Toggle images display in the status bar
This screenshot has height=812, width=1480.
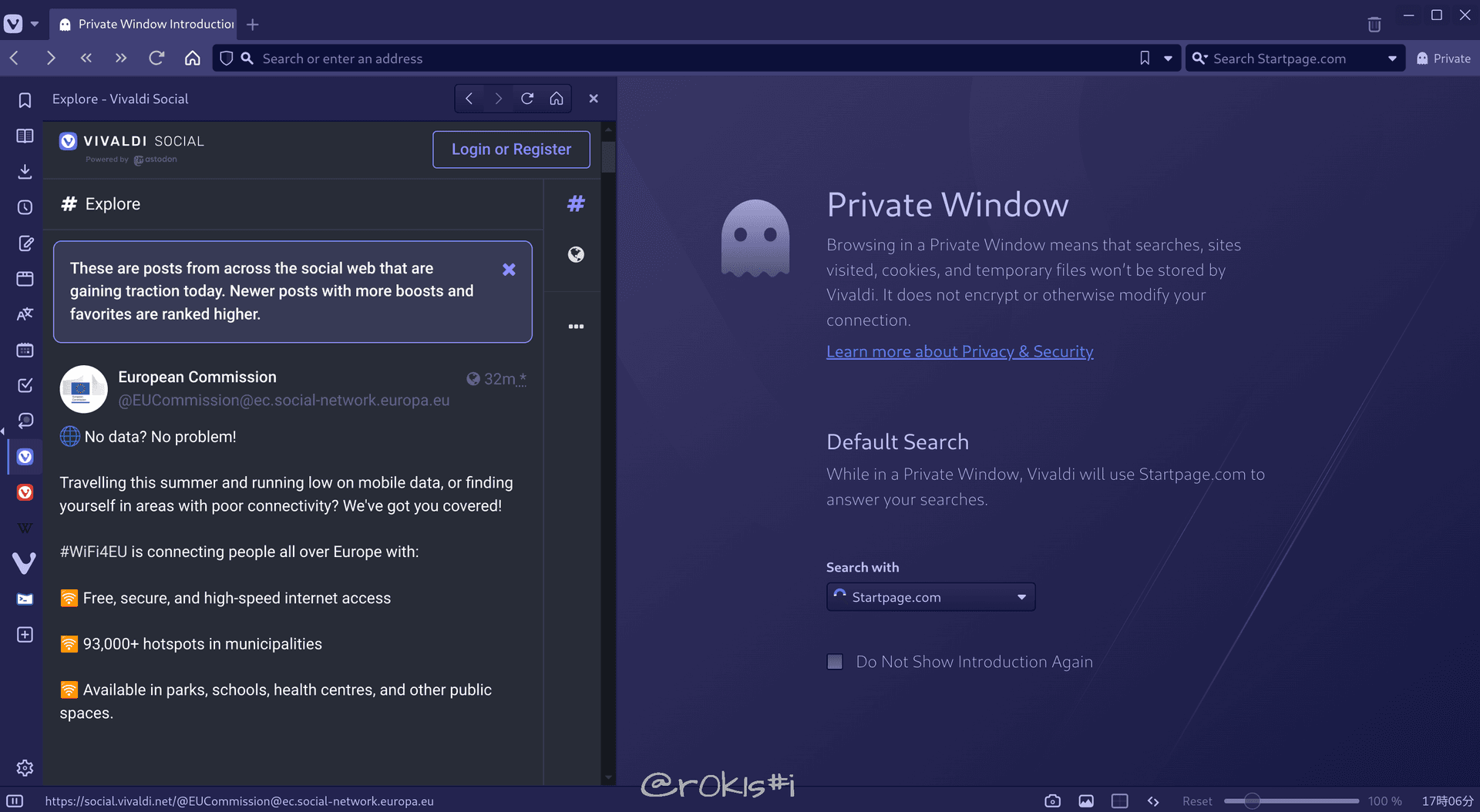tap(1086, 801)
